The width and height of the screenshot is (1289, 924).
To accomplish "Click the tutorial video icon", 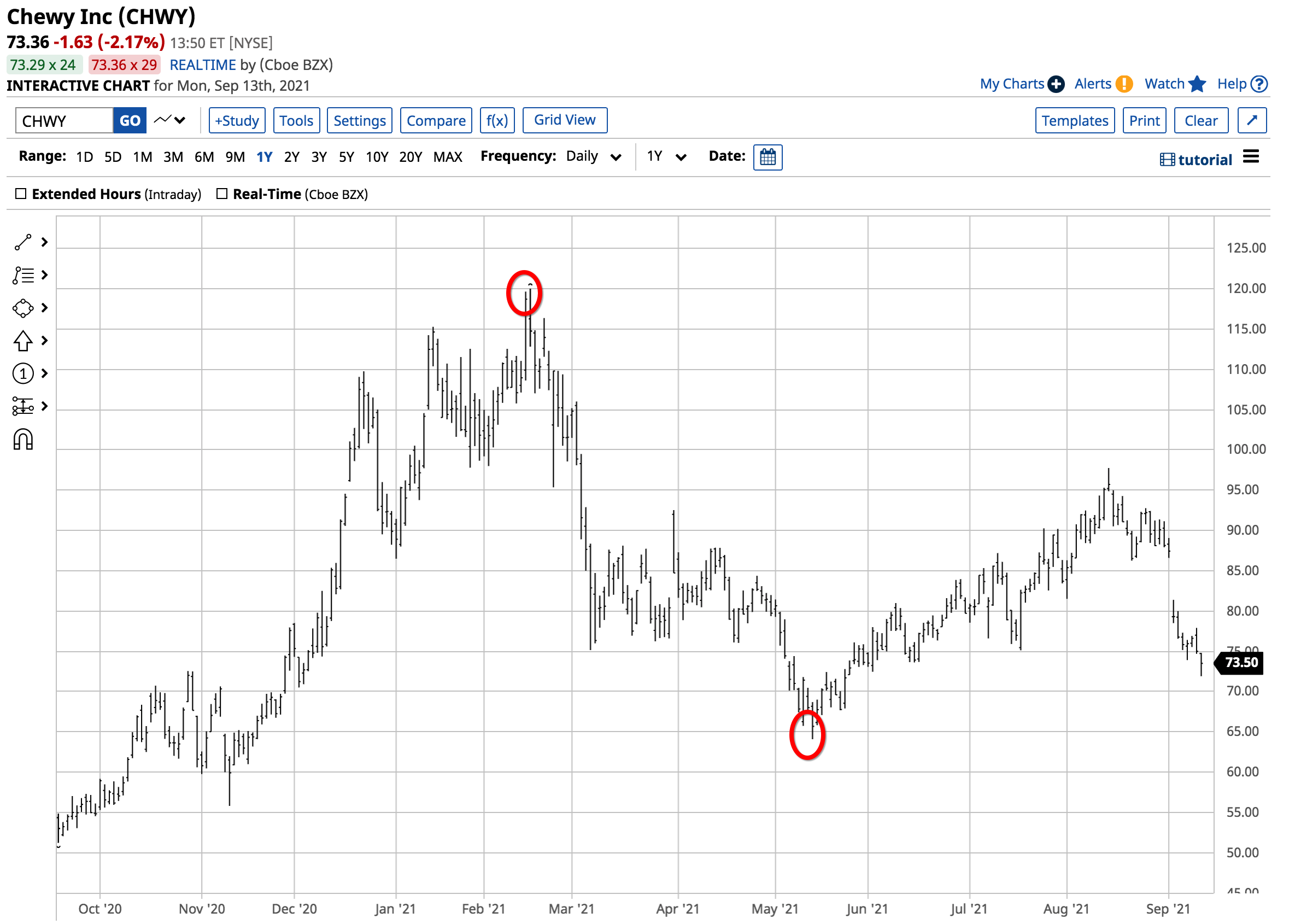I will point(1167,160).
